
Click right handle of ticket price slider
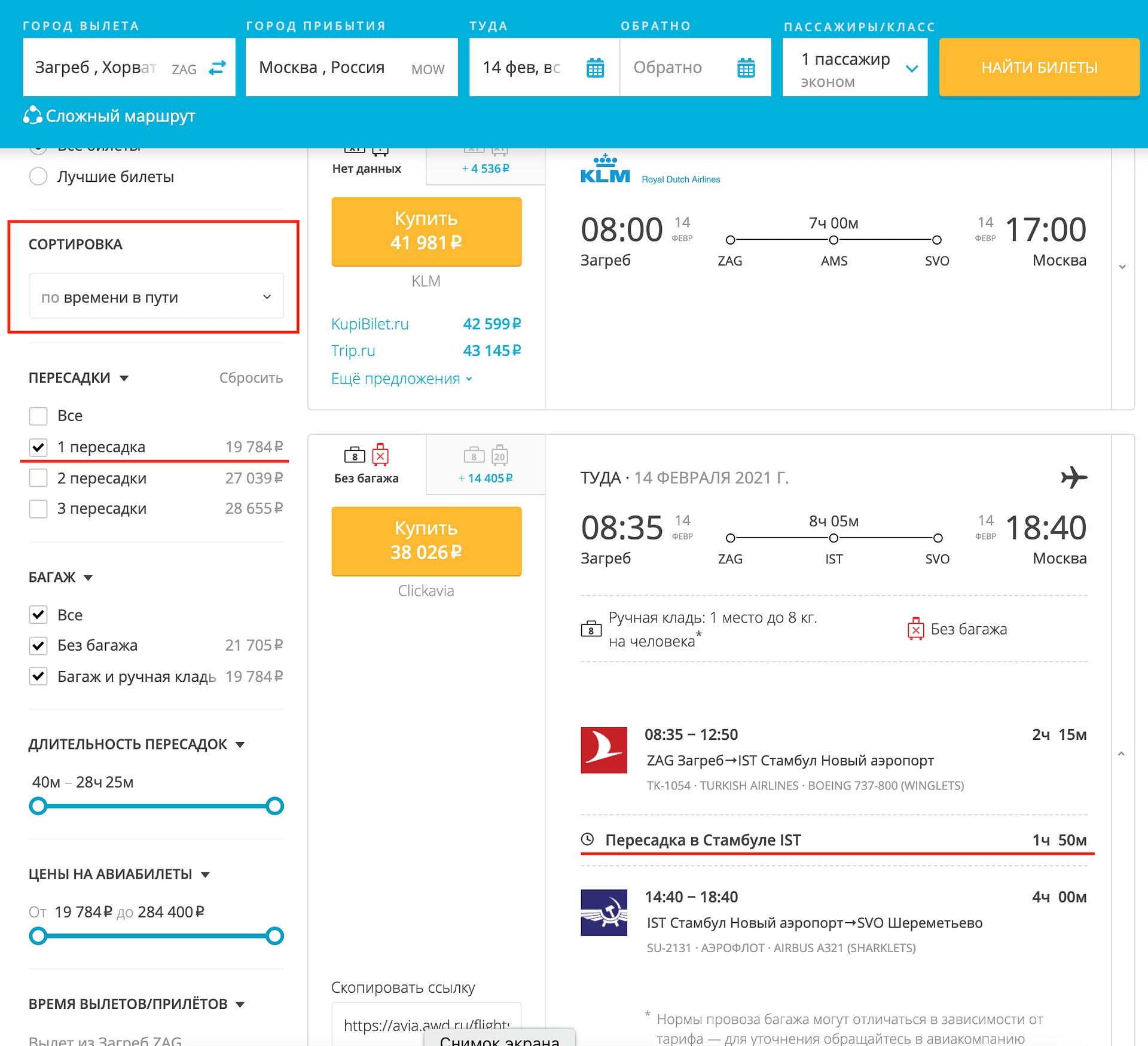coord(274,935)
